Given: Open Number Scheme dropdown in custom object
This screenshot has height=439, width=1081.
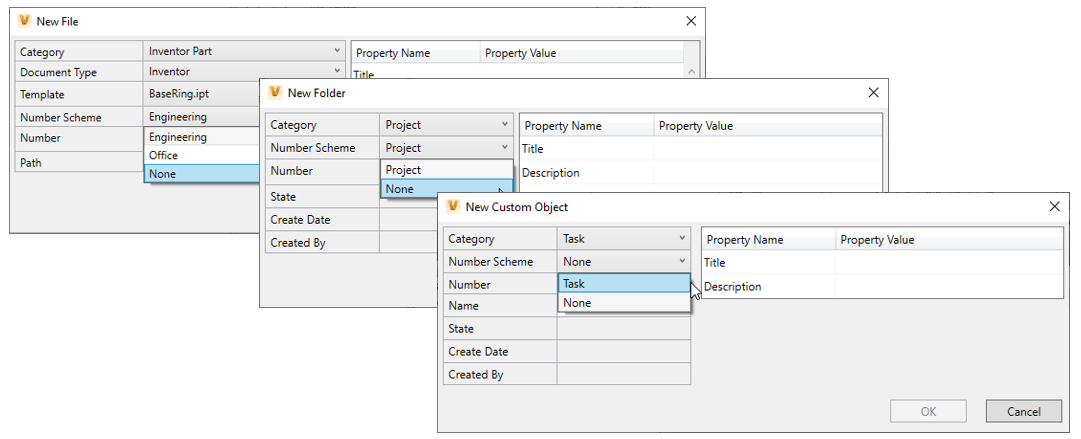Looking at the screenshot, I should coord(623,262).
